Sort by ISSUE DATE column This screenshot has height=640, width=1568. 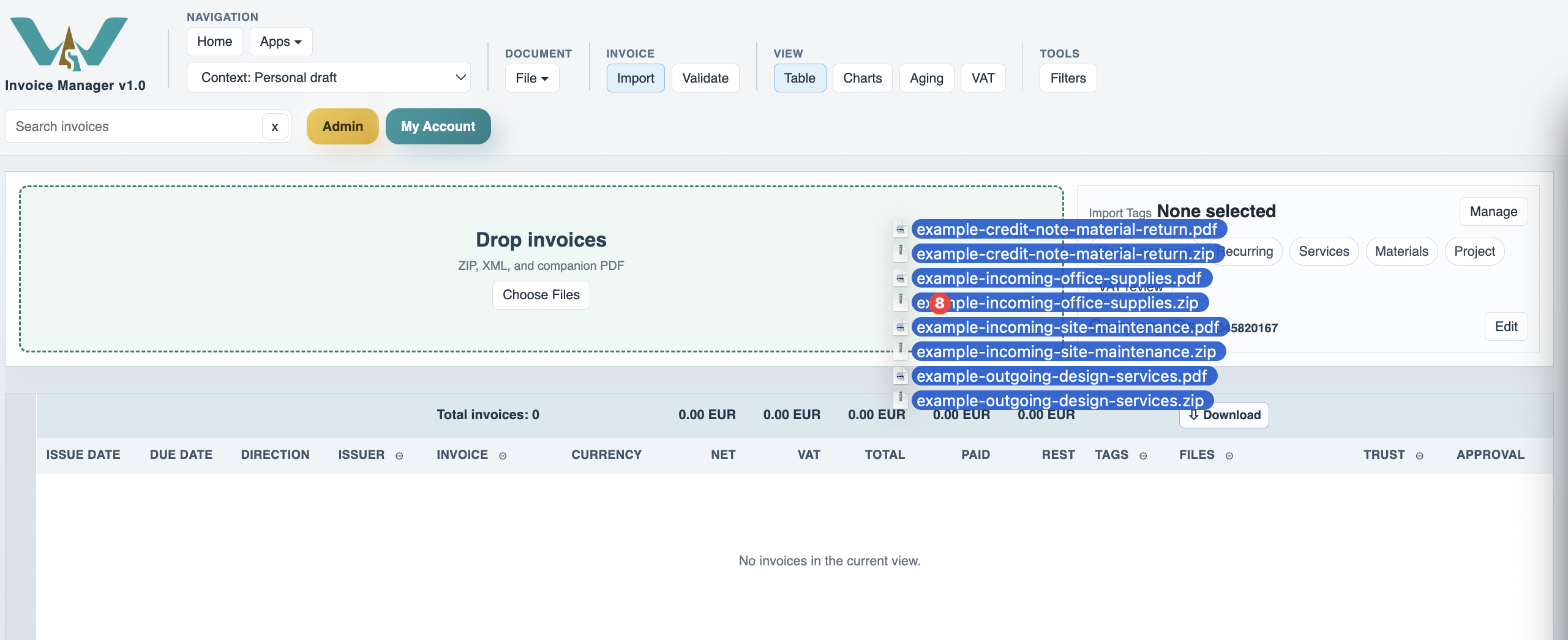point(83,455)
